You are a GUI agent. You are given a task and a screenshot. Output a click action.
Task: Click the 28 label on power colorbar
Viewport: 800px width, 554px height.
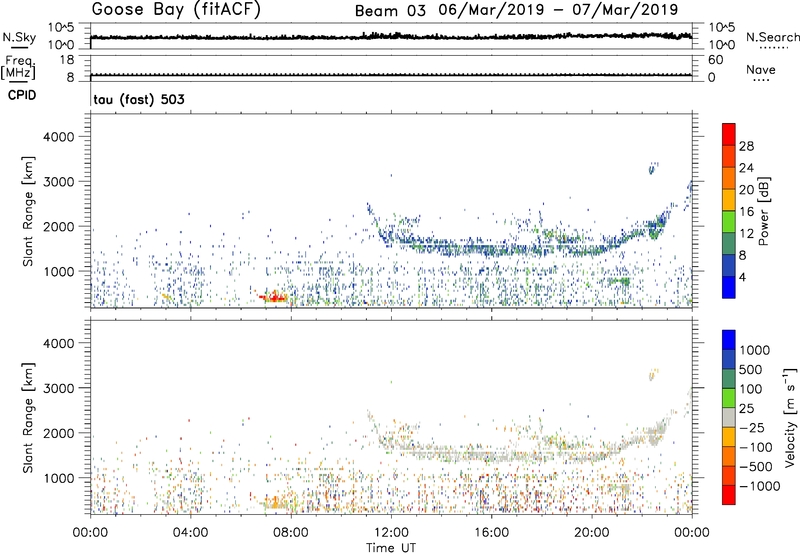point(746,146)
